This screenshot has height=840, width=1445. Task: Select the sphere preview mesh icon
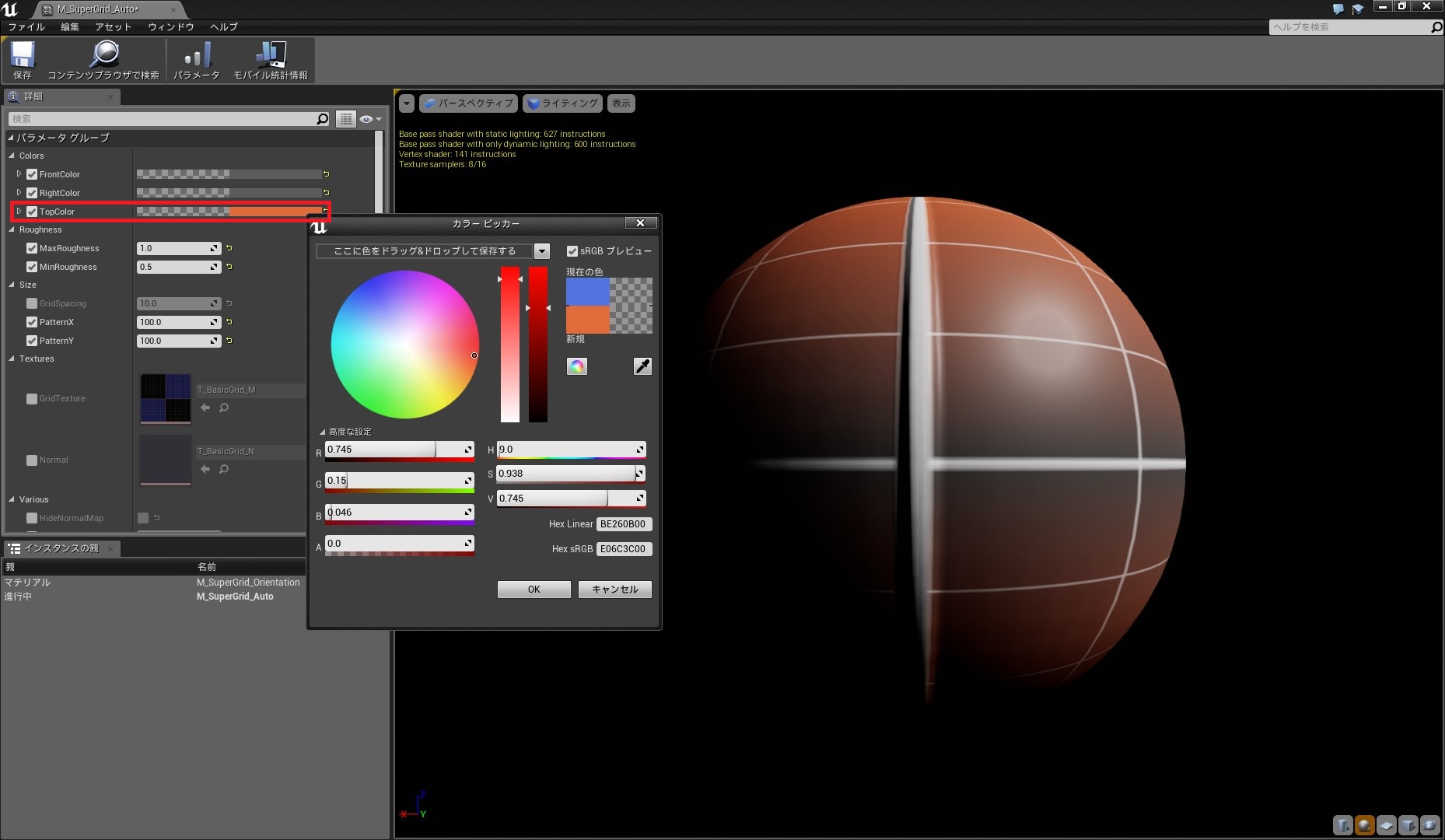(1364, 824)
